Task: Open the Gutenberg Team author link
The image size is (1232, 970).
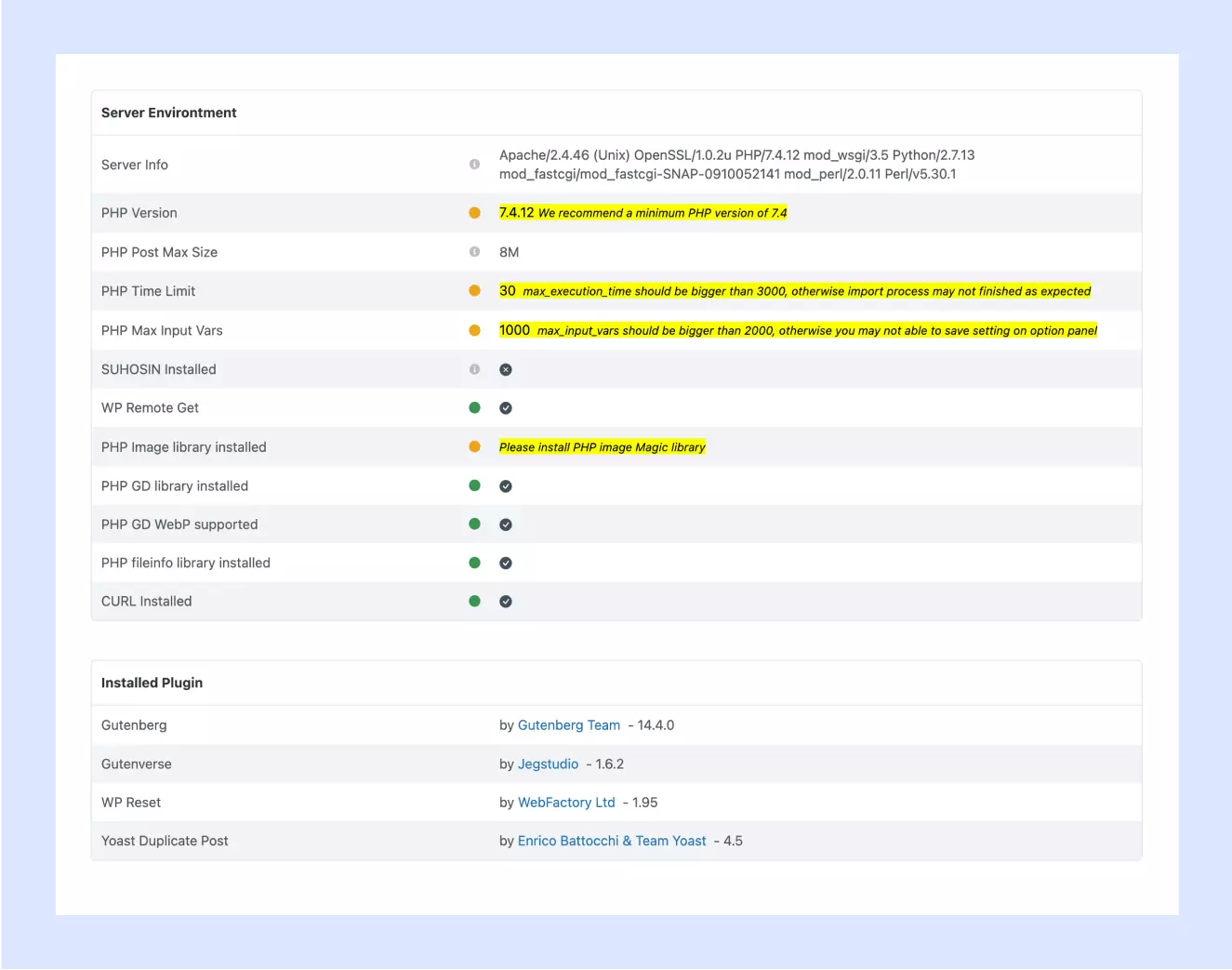Action: [568, 725]
